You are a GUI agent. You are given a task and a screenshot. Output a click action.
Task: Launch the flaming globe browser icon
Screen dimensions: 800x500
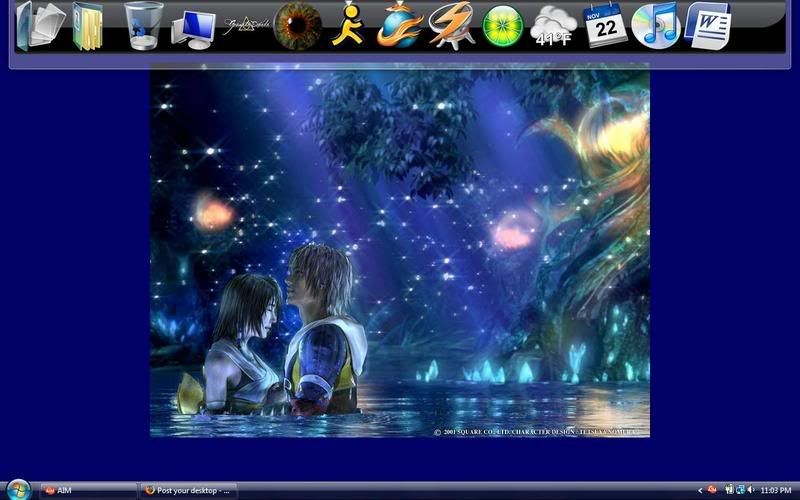pos(400,26)
